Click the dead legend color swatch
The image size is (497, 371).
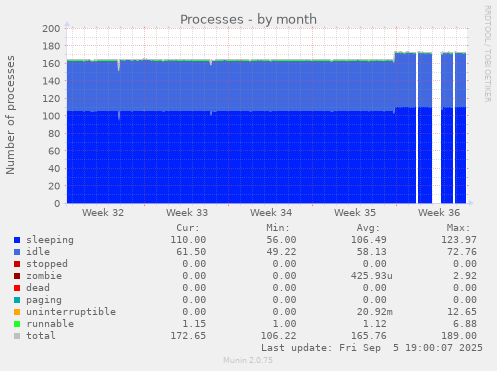tap(17, 288)
